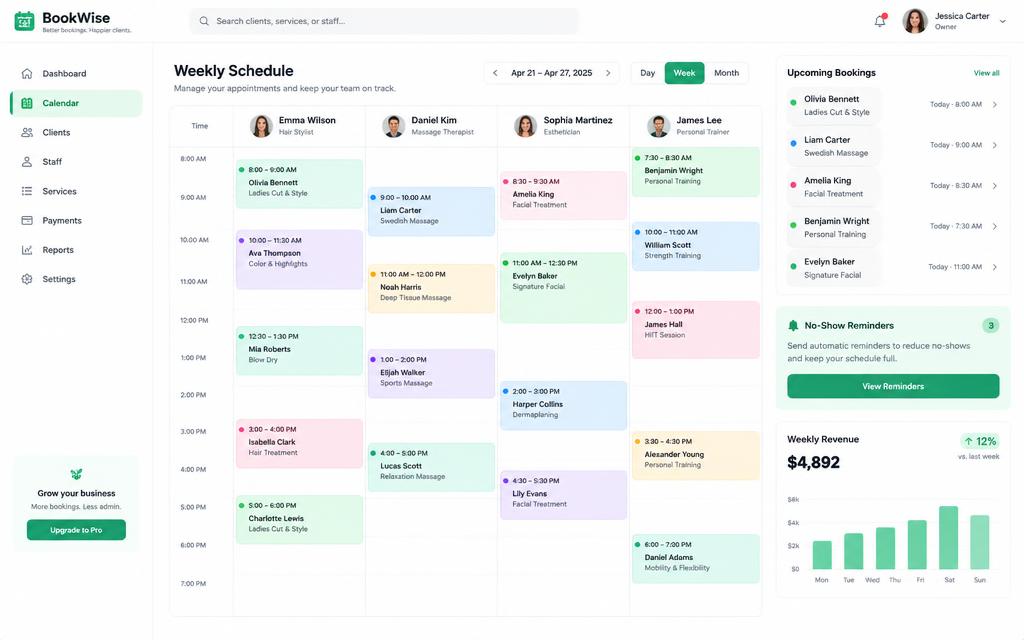Screen dimensions: 1024x640
Task: Click Jessica Carter's profile avatar
Action: (x=915, y=21)
